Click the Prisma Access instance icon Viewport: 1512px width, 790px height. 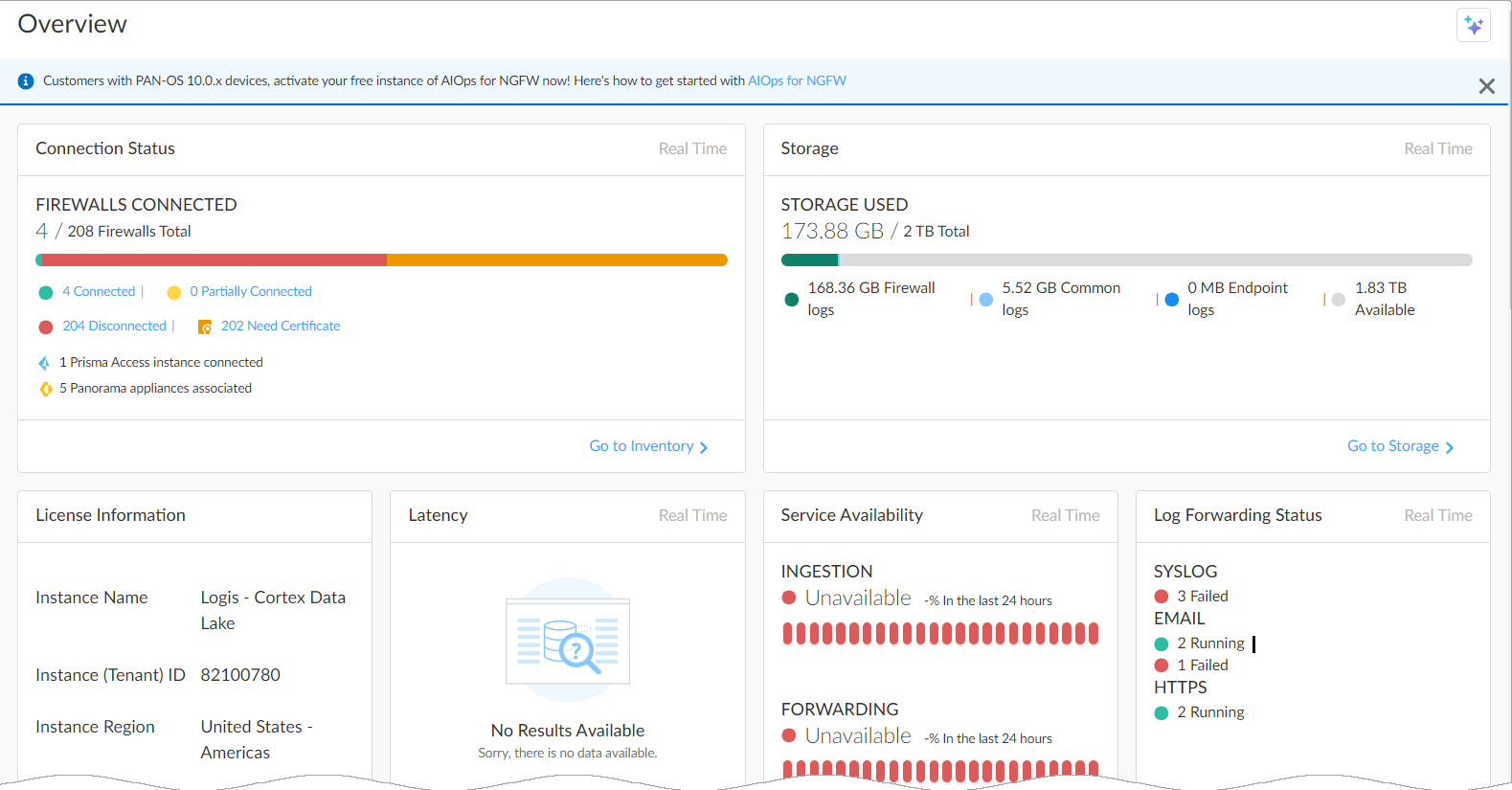[x=44, y=363]
